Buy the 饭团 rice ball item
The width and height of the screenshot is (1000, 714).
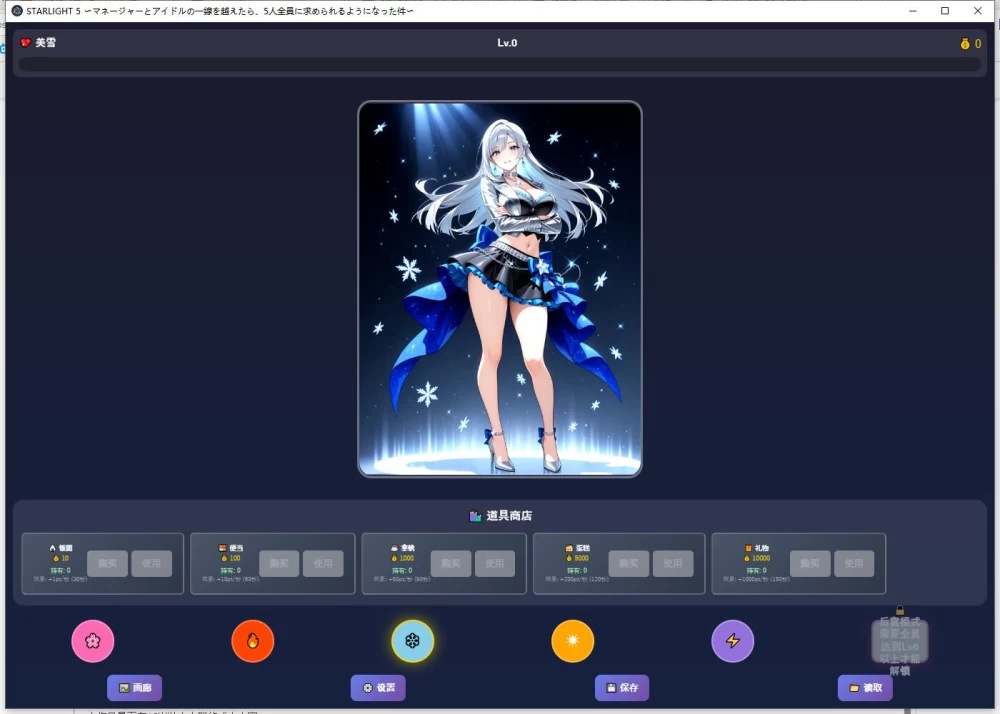tap(107, 564)
